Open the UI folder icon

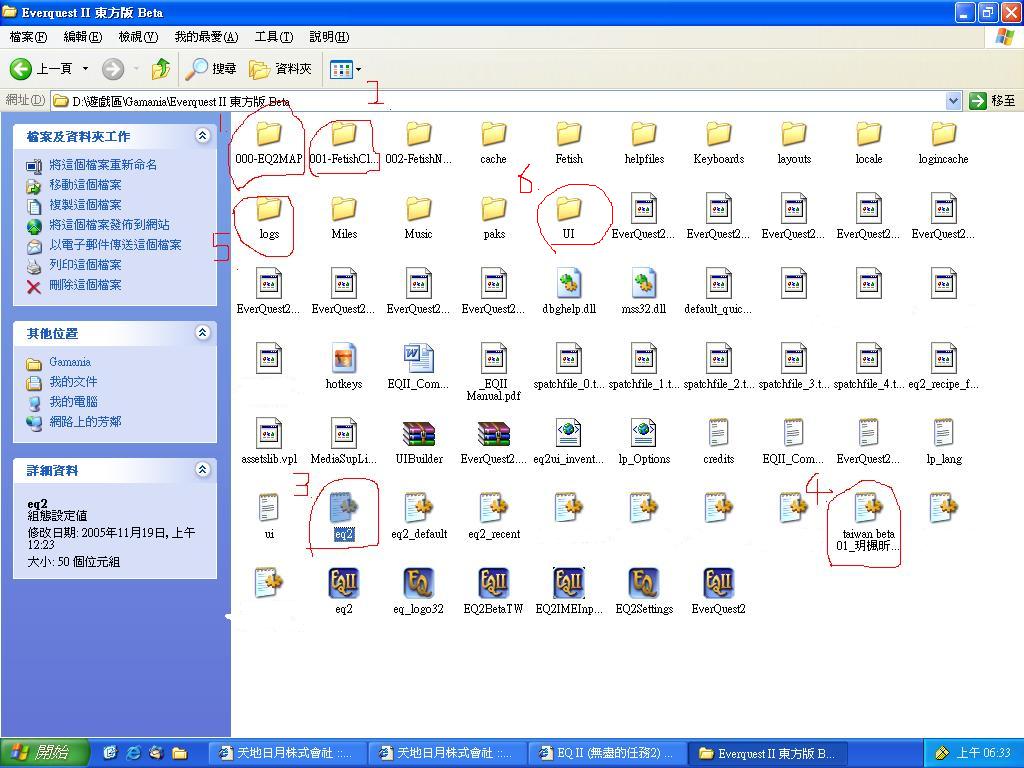coord(568,210)
